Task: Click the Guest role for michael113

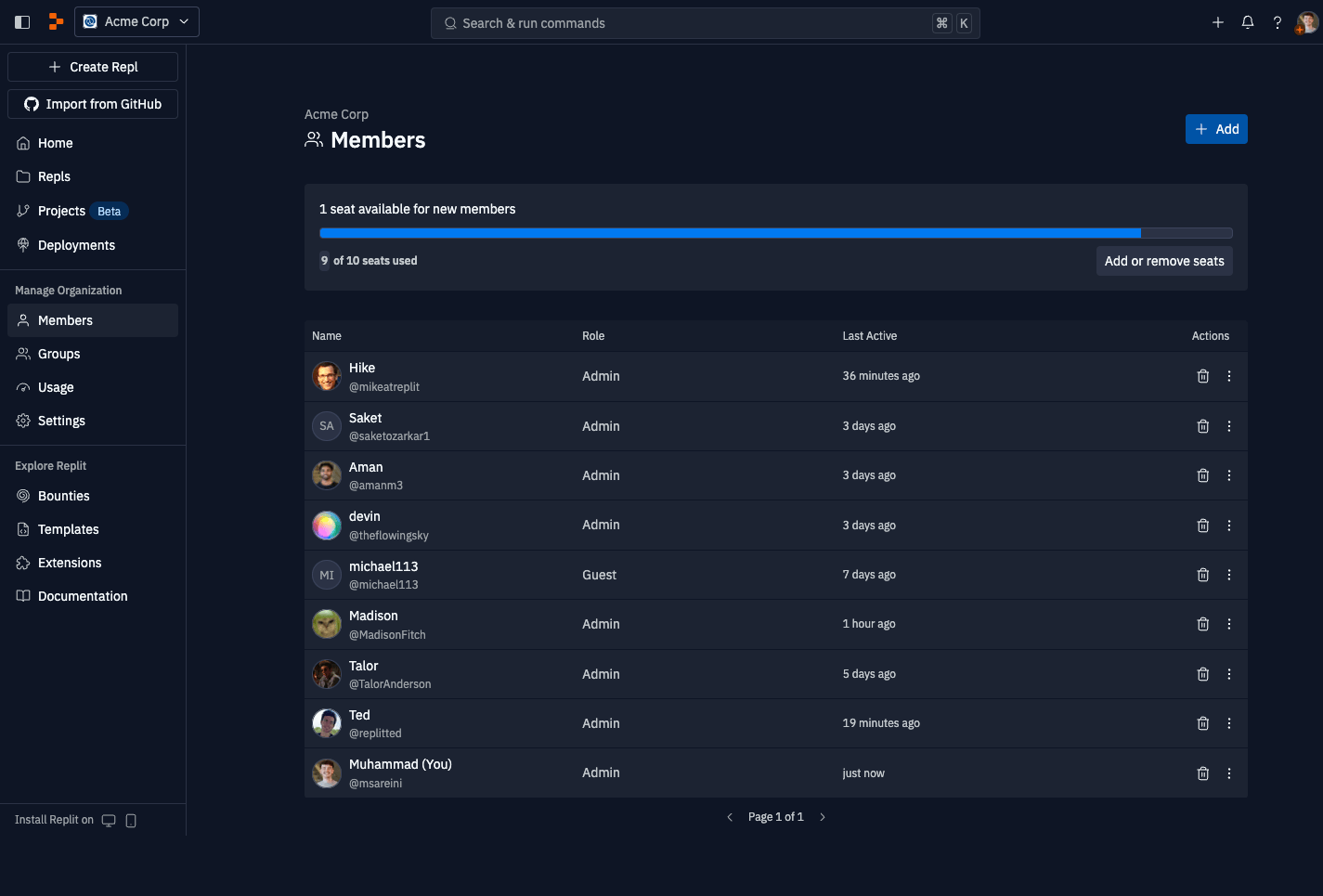Action: [x=599, y=575]
